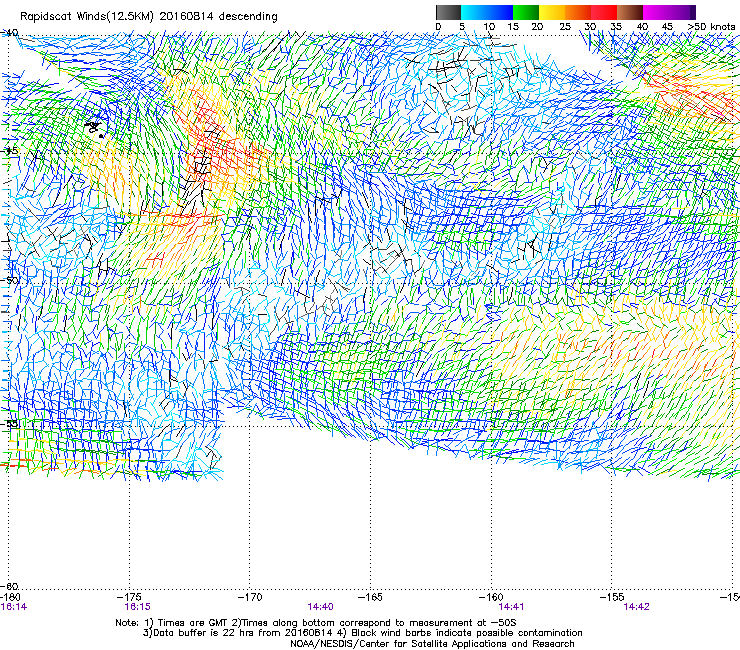
Task: Click the NOAA/NESDIS credit line
Action: pos(432,644)
